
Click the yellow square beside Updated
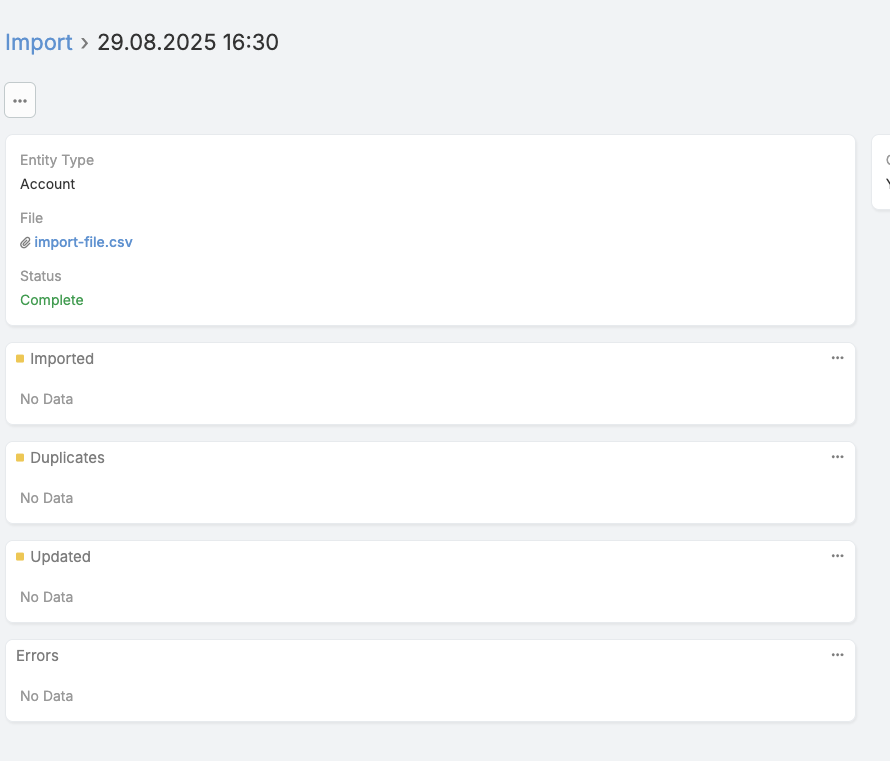click(x=20, y=557)
